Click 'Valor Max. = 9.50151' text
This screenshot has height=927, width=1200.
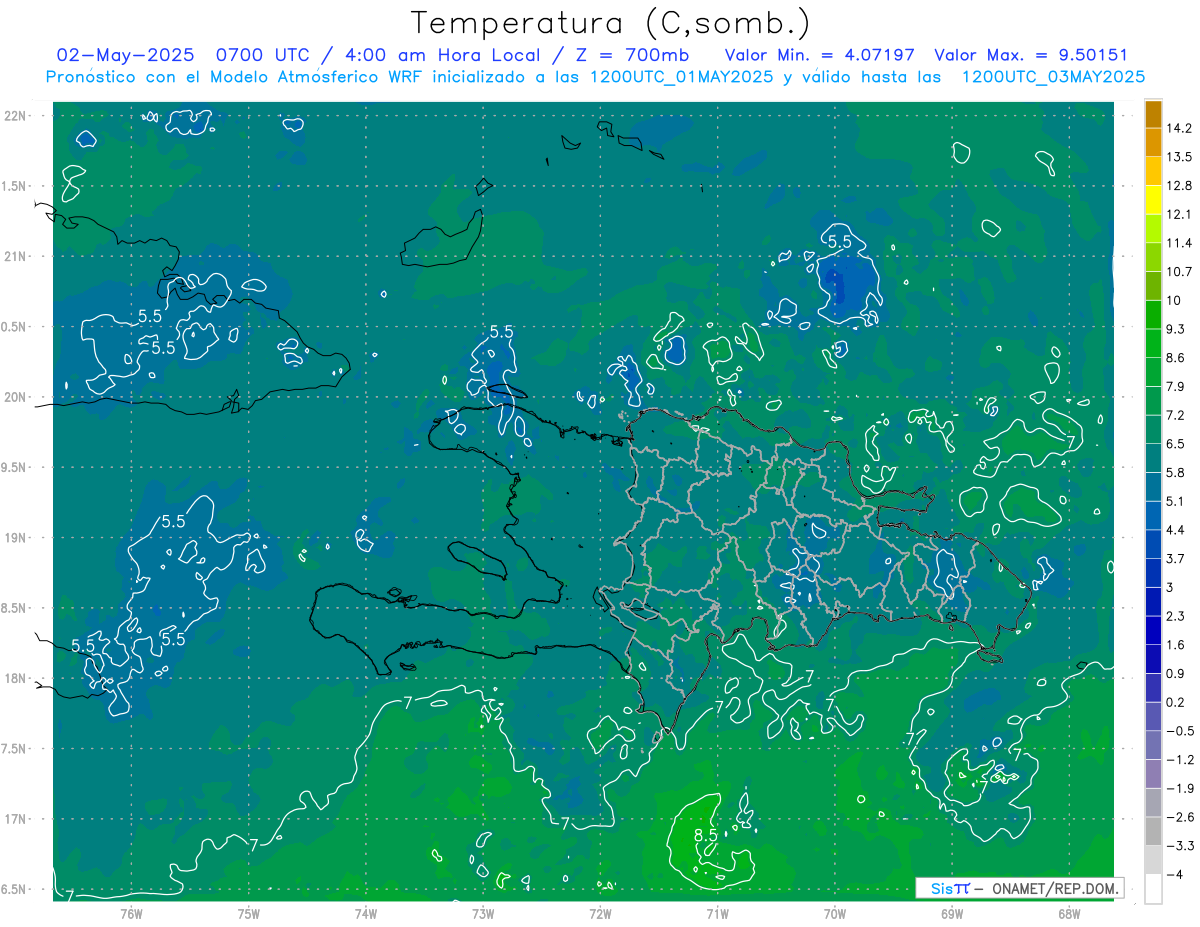point(1031,55)
